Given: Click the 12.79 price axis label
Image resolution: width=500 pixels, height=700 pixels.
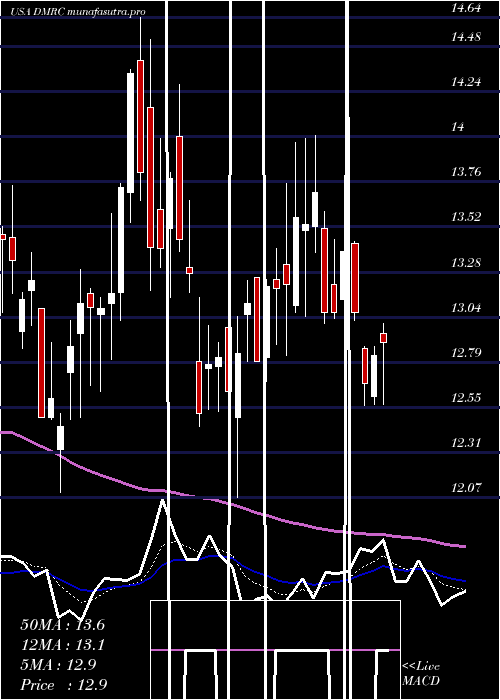Looking at the screenshot, I should 466,353.
